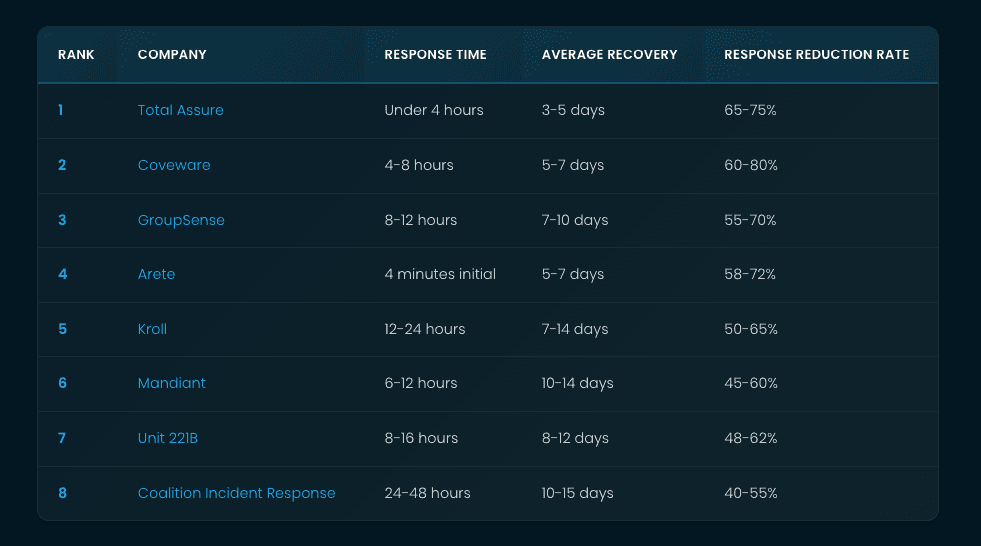Select the "45-60%" reduction rate
This screenshot has height=546, width=981.
(751, 383)
